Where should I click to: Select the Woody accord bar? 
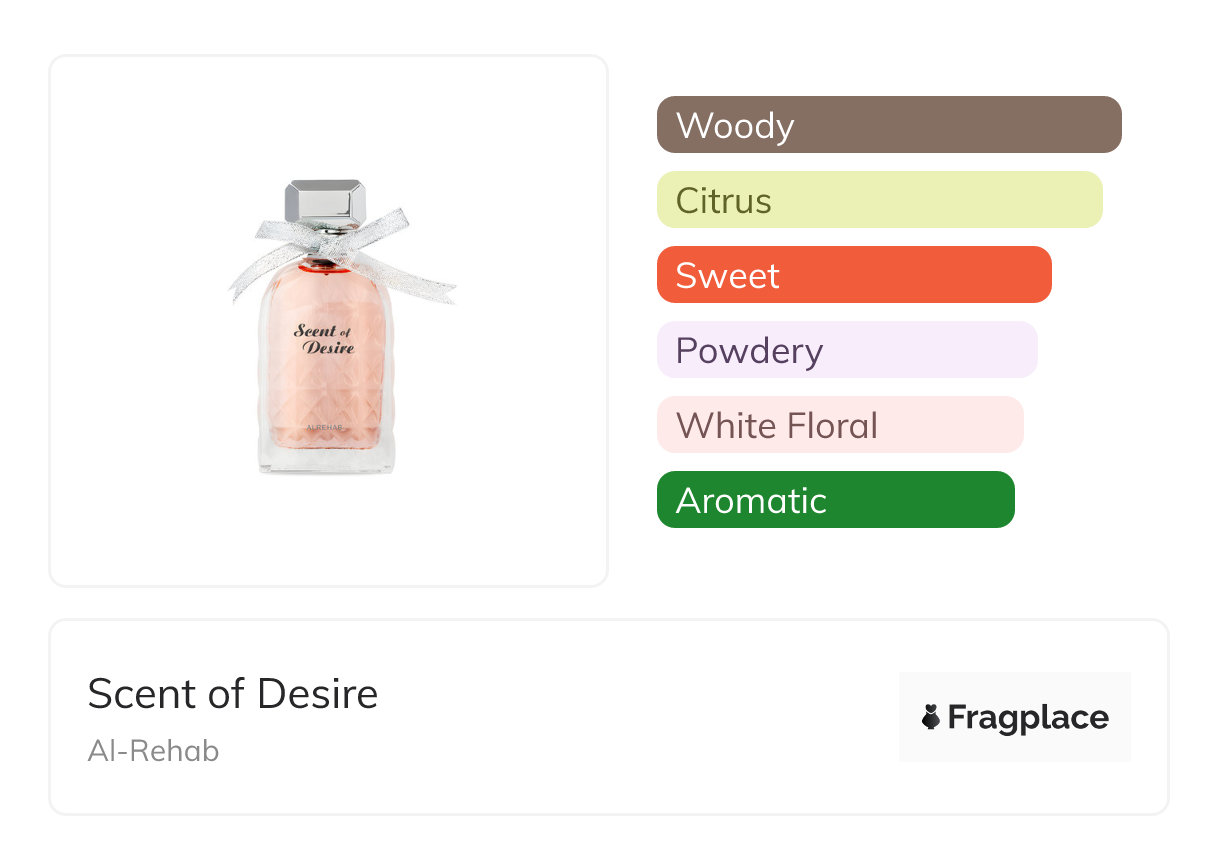tap(888, 125)
